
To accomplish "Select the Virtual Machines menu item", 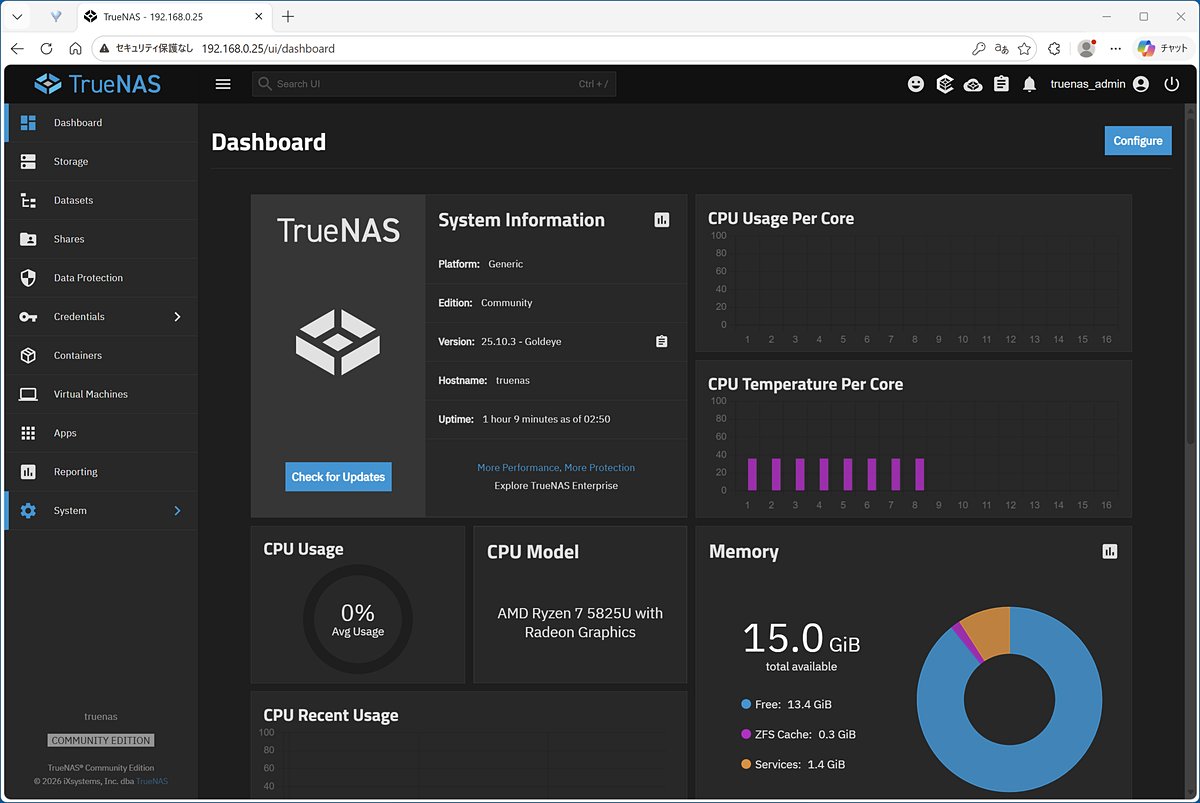I will (x=101, y=394).
